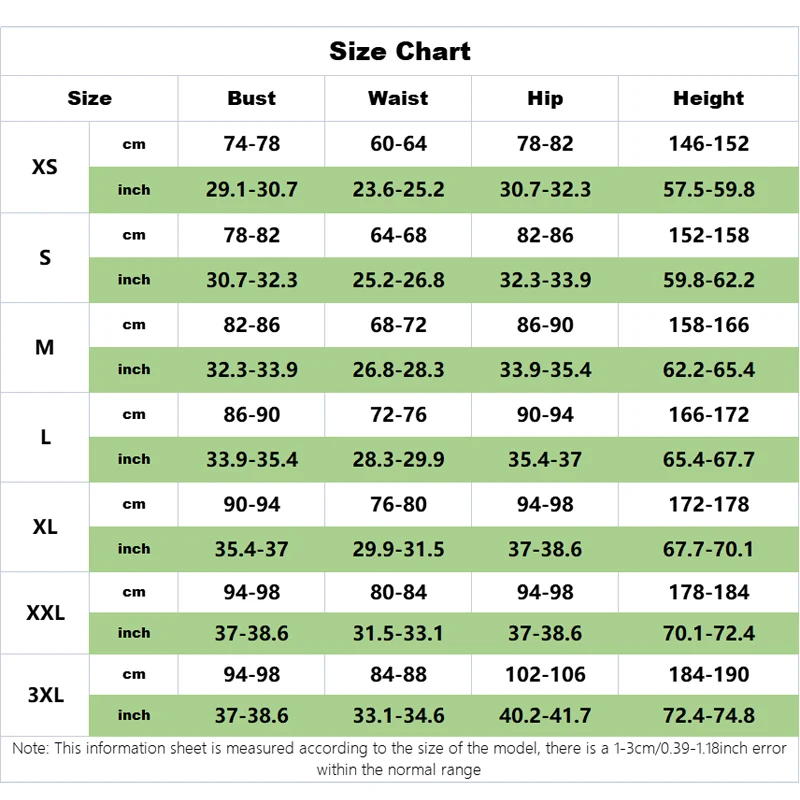
Task: Click XS bust value 74-78
Action: 252,144
